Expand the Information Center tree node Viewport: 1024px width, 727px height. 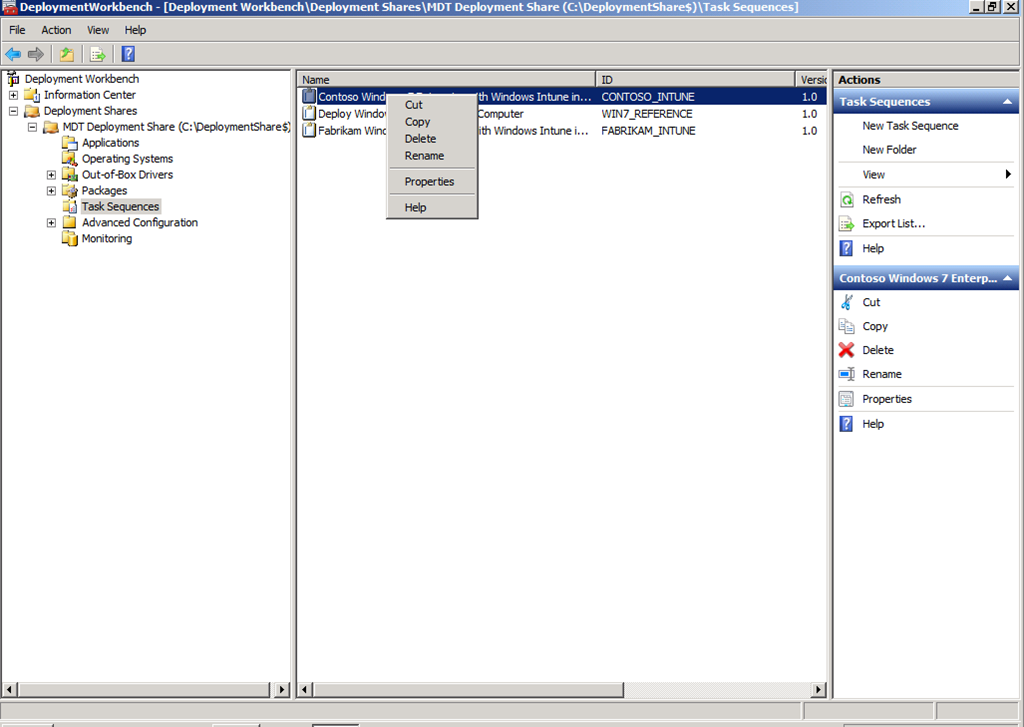(14, 95)
